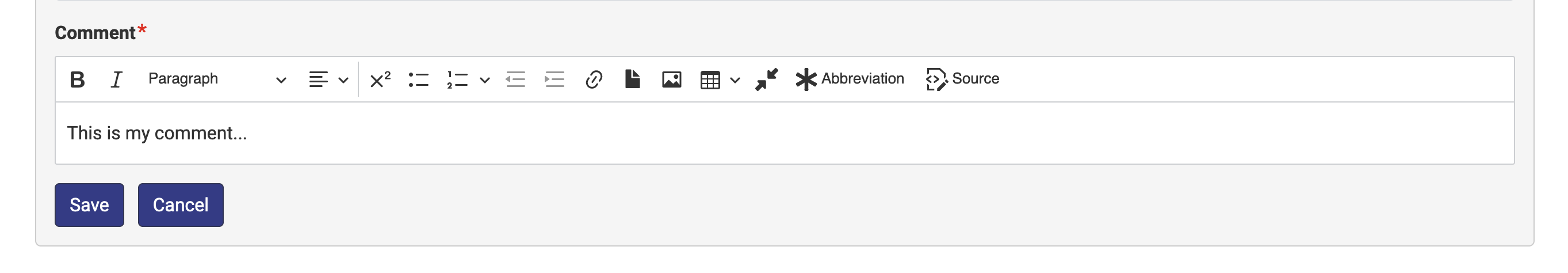Insert a numbered list
The width and height of the screenshot is (1568, 273).
pos(457,79)
